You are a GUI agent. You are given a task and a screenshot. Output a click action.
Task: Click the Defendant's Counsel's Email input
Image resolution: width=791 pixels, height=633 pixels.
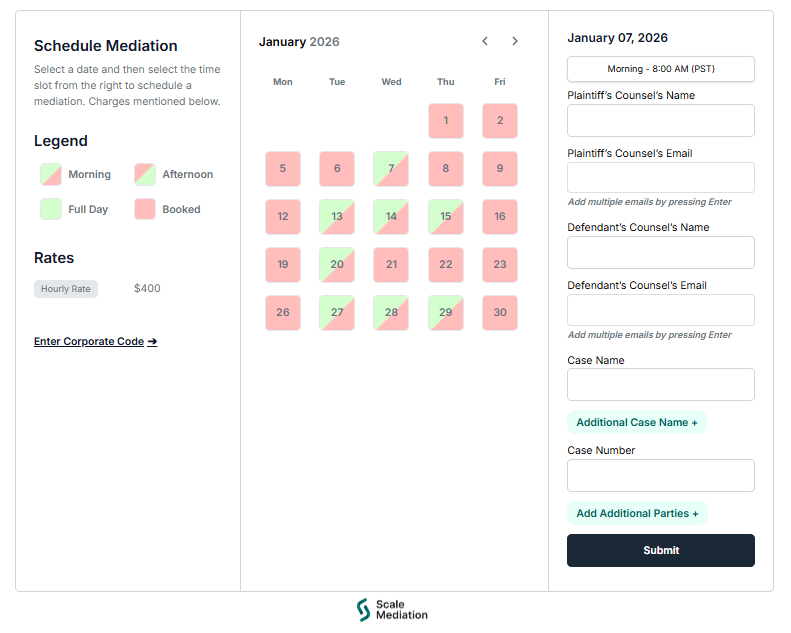pos(660,310)
